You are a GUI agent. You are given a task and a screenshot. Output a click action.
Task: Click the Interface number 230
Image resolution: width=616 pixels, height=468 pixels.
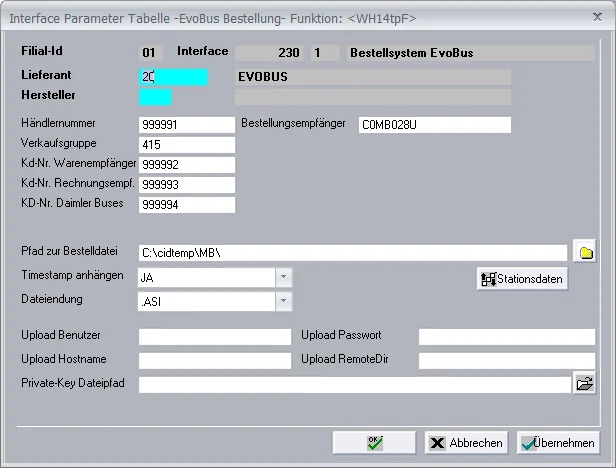pyautogui.click(x=269, y=53)
